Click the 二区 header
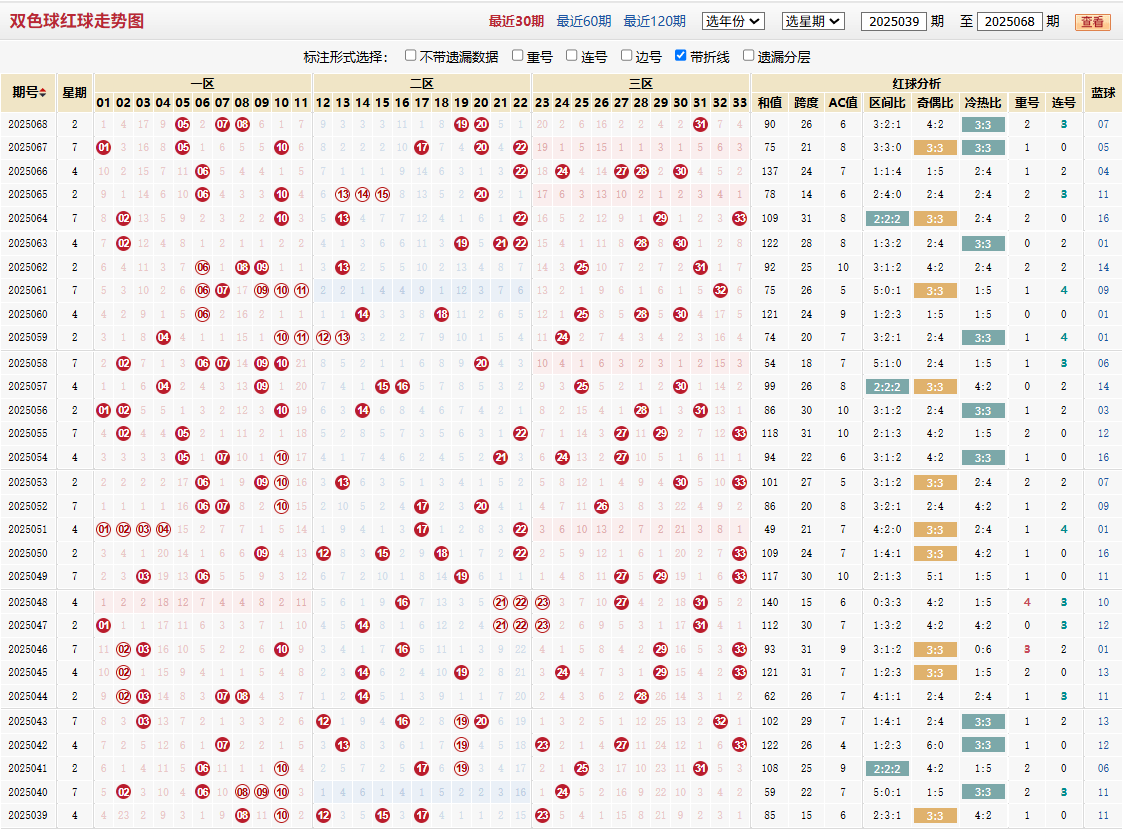The height and width of the screenshot is (830, 1123). (x=422, y=83)
